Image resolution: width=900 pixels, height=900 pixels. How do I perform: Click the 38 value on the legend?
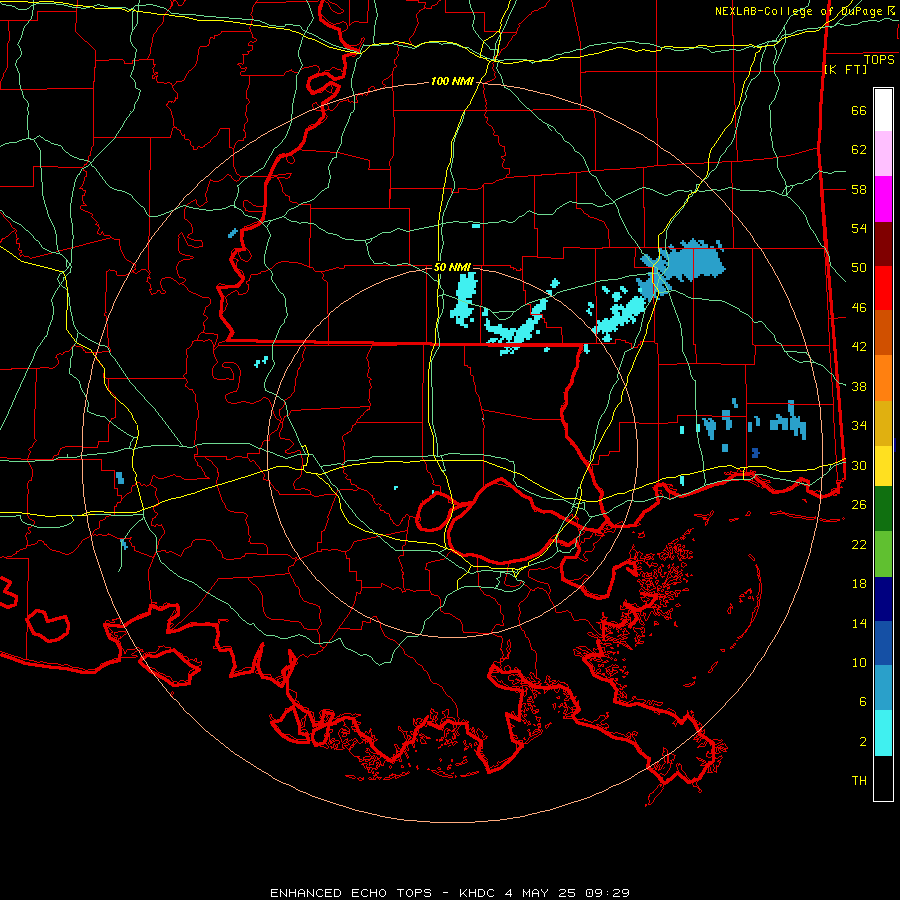coord(859,386)
